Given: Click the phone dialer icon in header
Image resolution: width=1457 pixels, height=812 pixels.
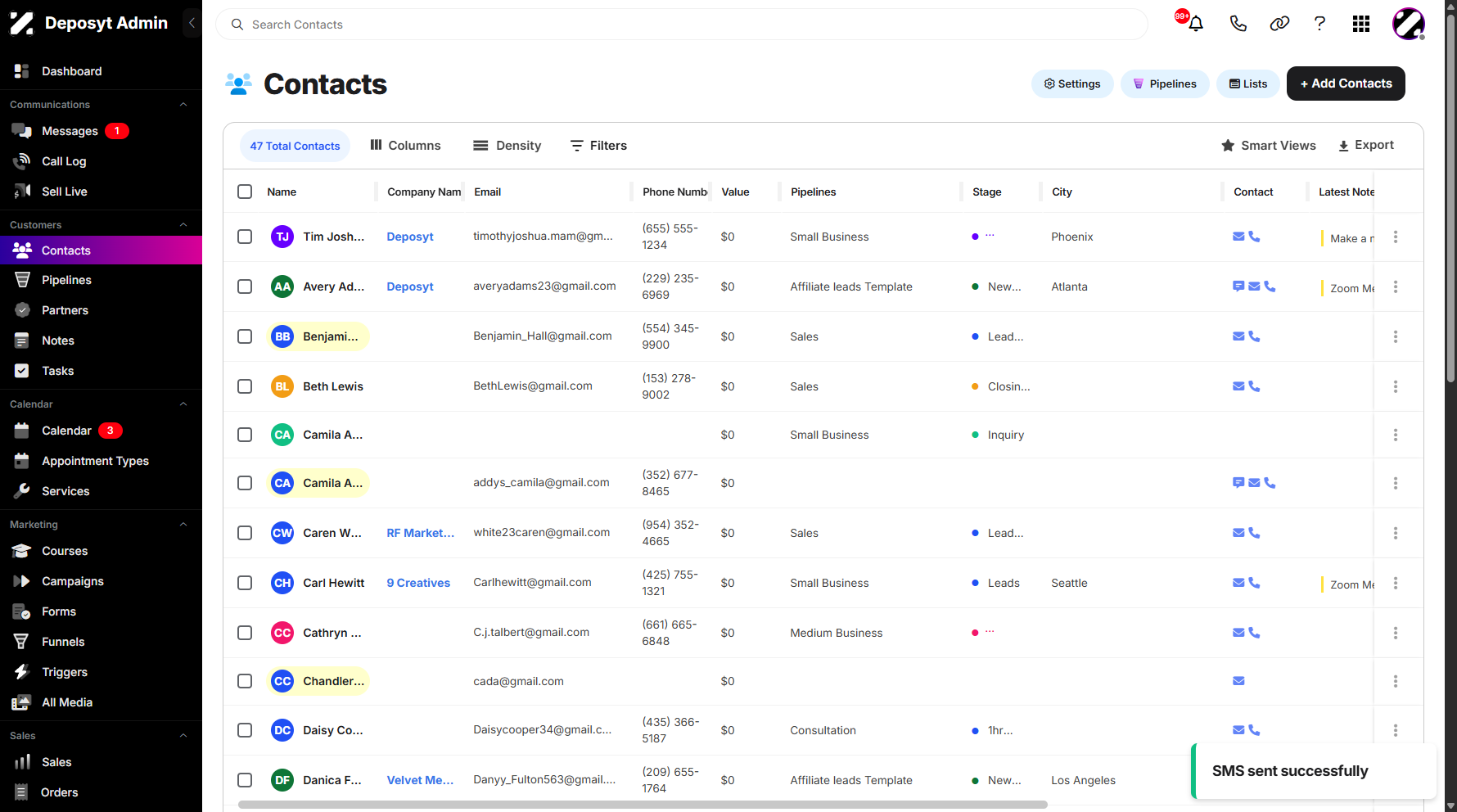Looking at the screenshot, I should tap(1238, 24).
